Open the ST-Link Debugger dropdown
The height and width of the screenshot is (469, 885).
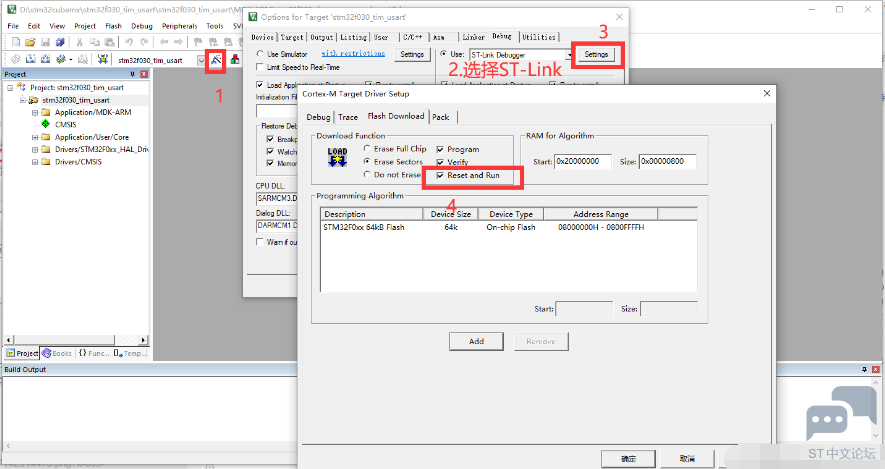[568, 55]
